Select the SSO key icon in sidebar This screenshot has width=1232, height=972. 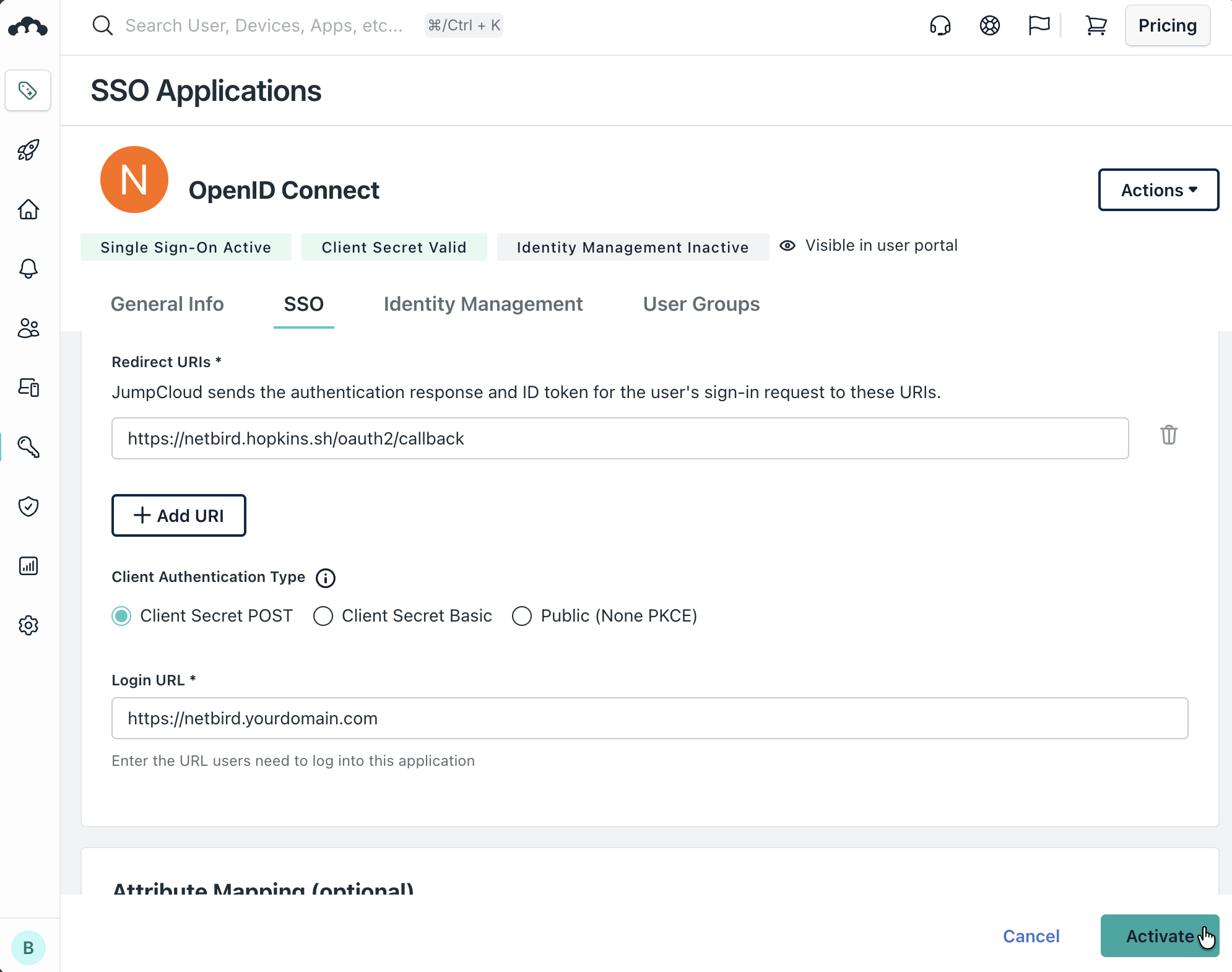(x=28, y=448)
